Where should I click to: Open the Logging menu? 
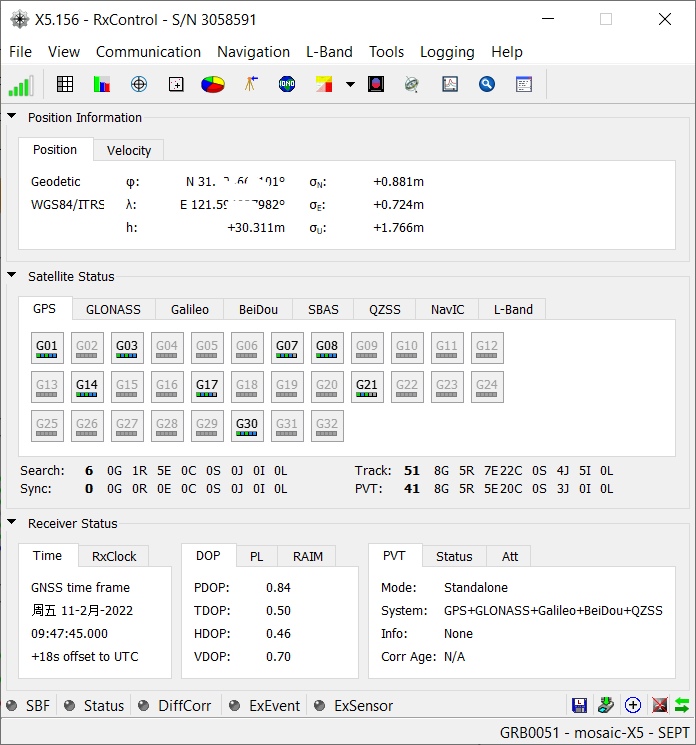coord(447,52)
